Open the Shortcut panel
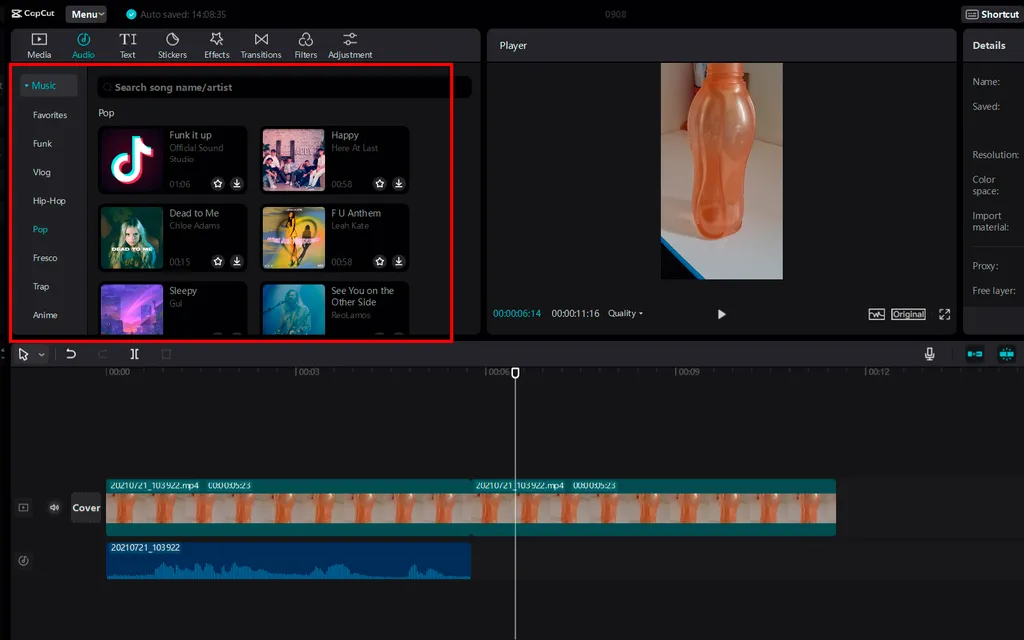 [x=992, y=14]
